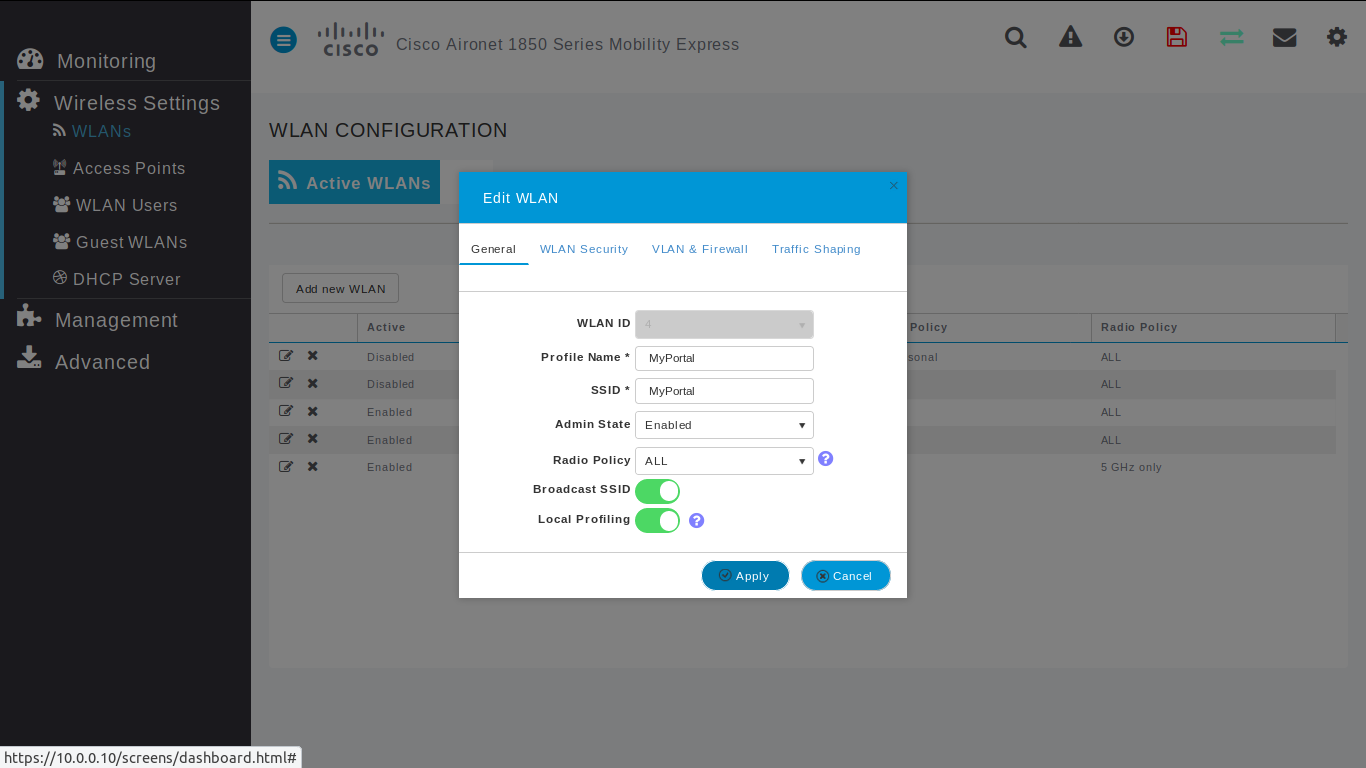Screen dimensions: 1366x768
Task: Open the settings gear icon in header
Action: click(1337, 38)
